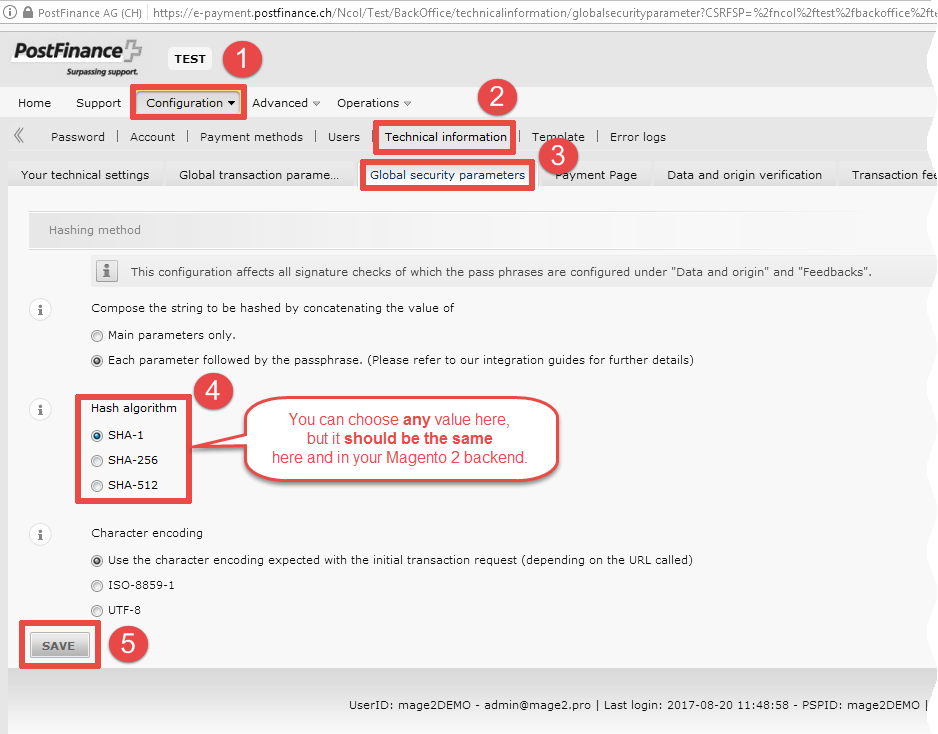Click the 'Hash algorithm' label
The height and width of the screenshot is (734, 938).
(134, 408)
